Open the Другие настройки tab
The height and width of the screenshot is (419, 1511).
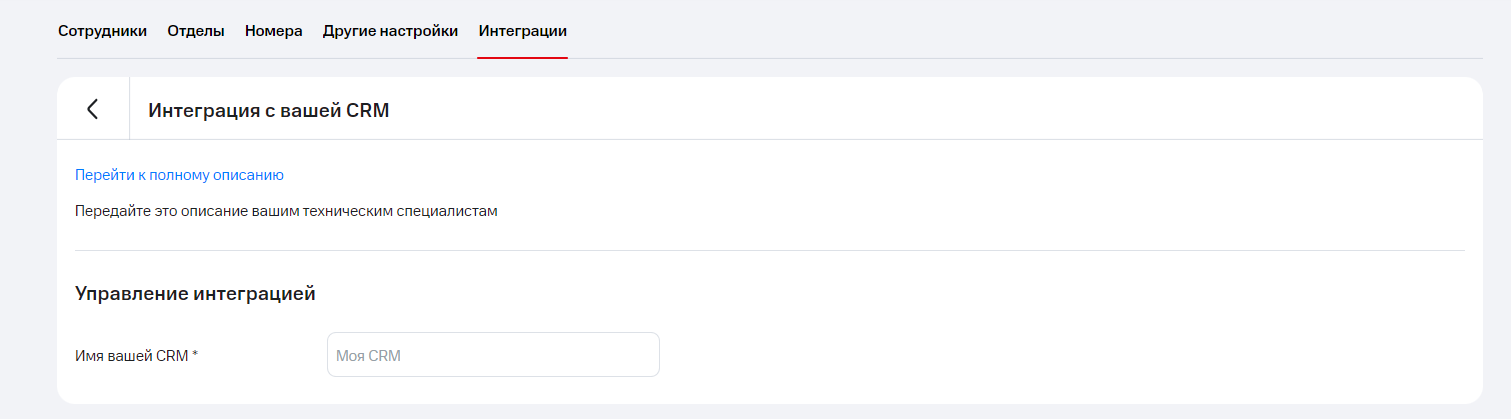tap(390, 31)
